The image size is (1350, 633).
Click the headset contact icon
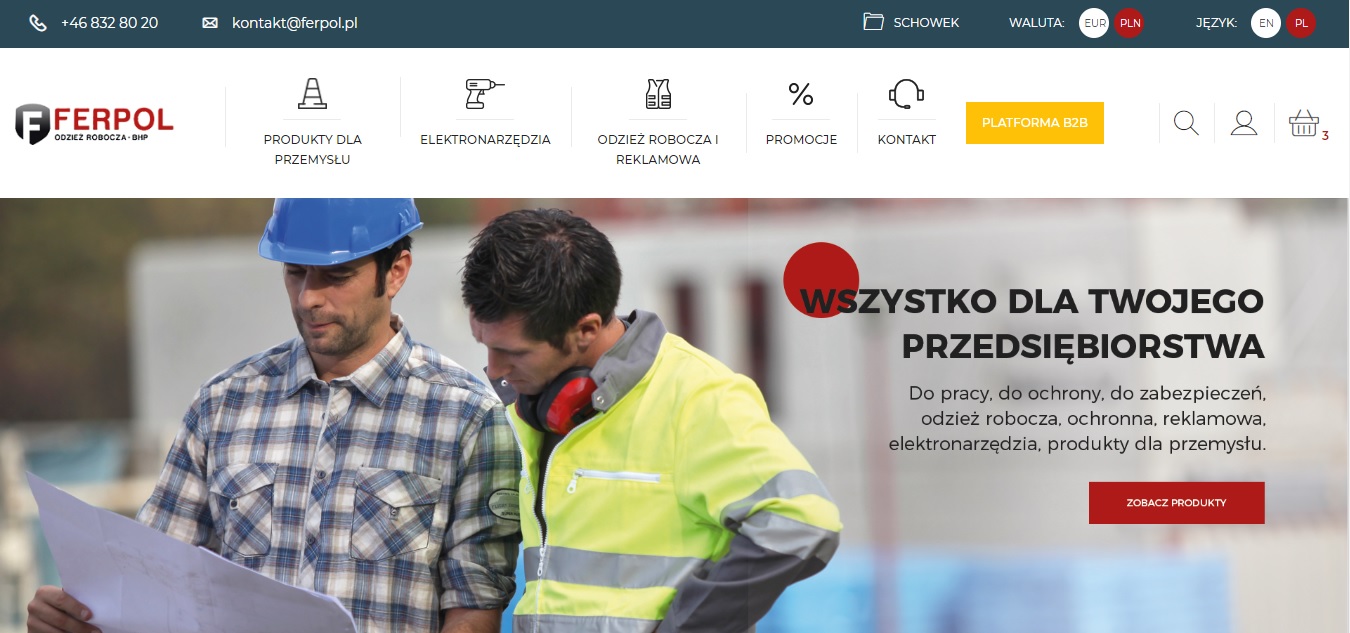(906, 94)
